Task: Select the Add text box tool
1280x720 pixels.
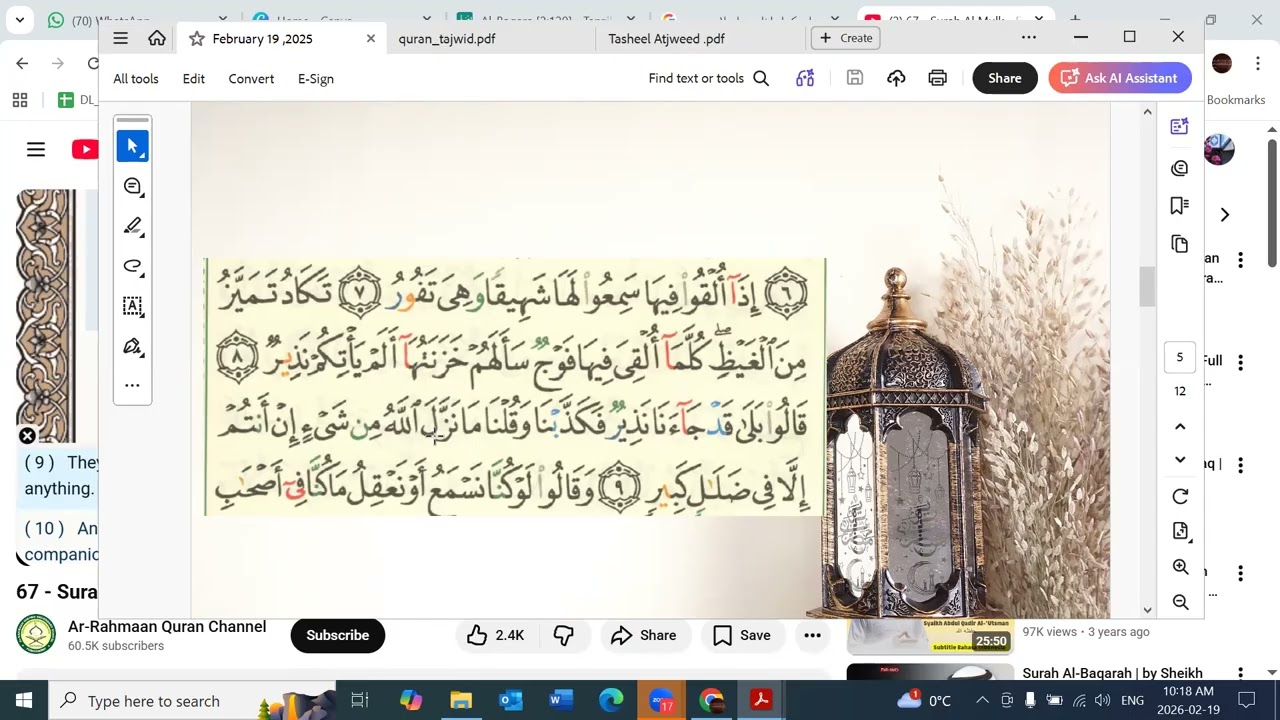Action: coord(132,306)
